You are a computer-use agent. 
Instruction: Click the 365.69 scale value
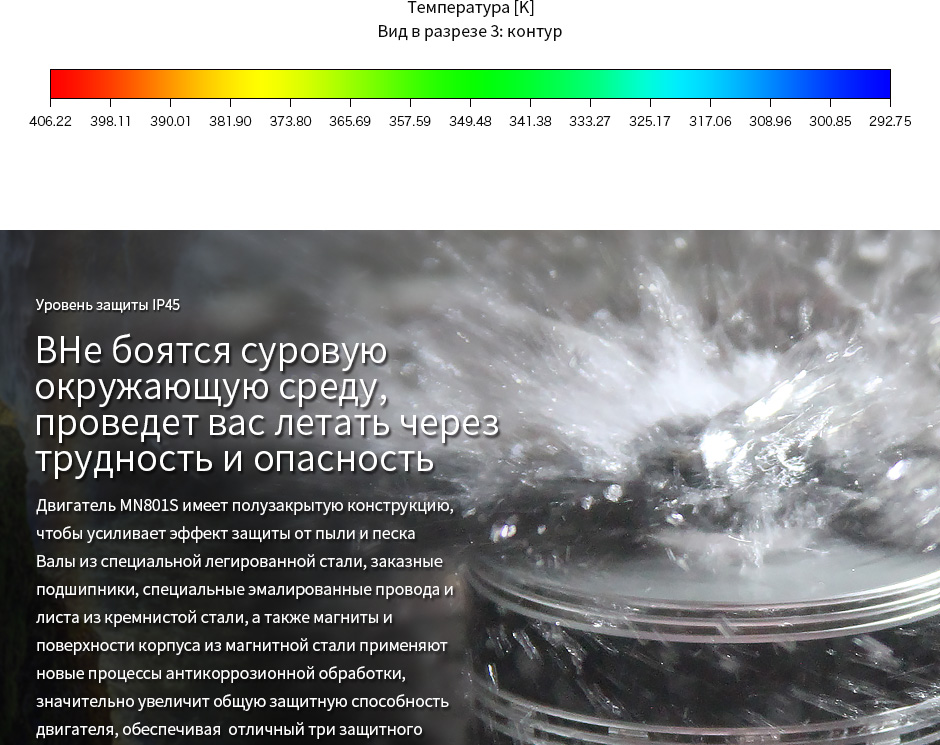point(350,121)
